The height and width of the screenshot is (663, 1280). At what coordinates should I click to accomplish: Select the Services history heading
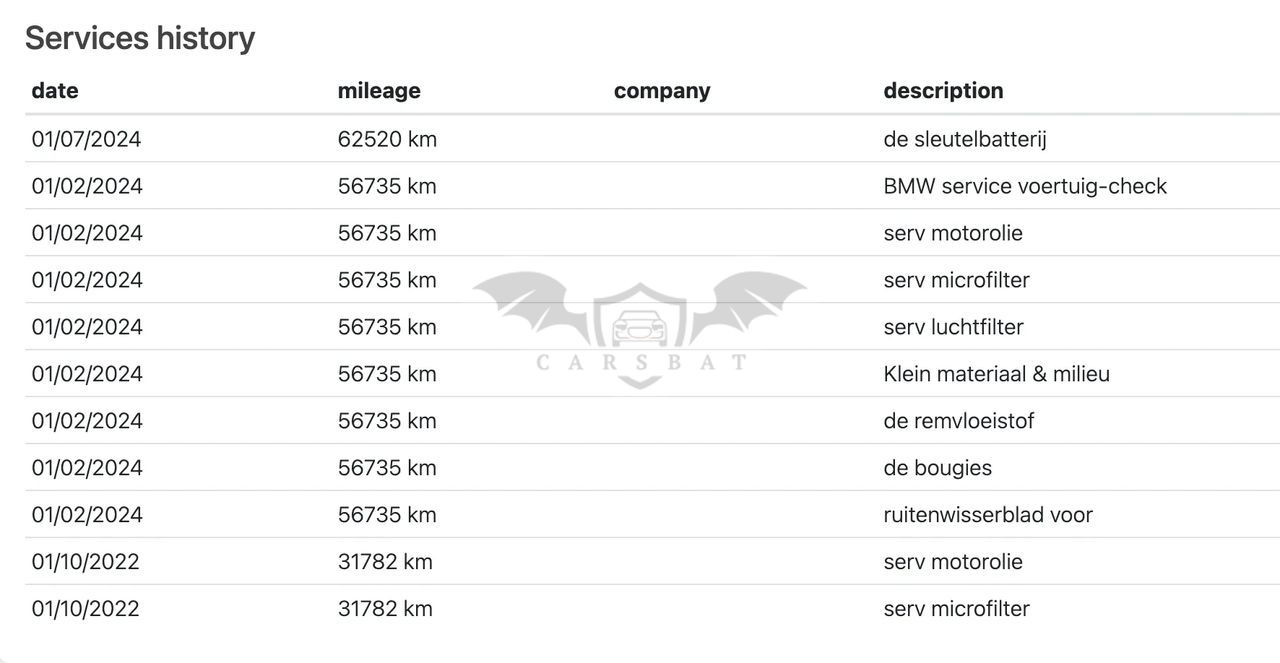140,38
